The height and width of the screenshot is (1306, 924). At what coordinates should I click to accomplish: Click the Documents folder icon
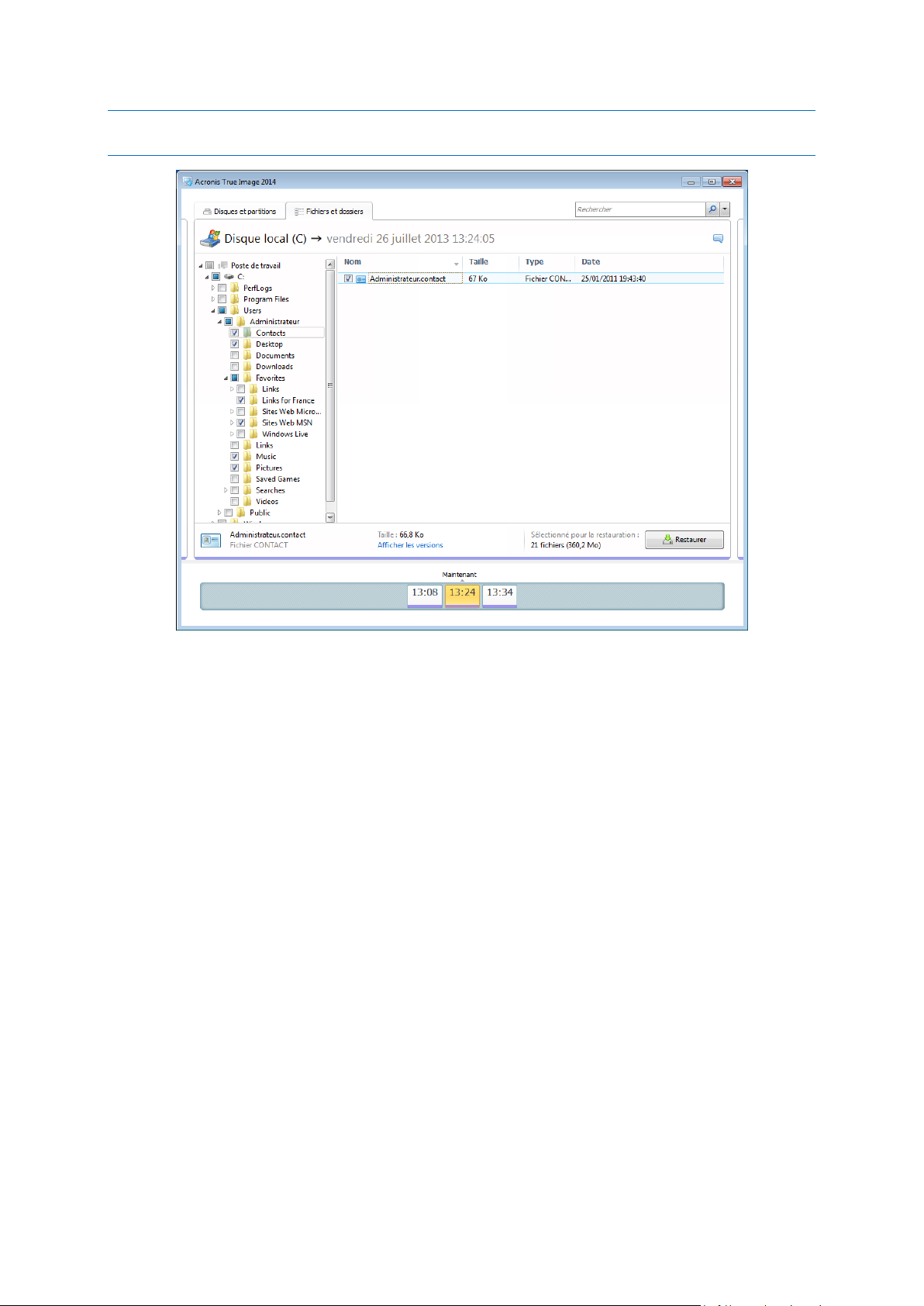[247, 355]
